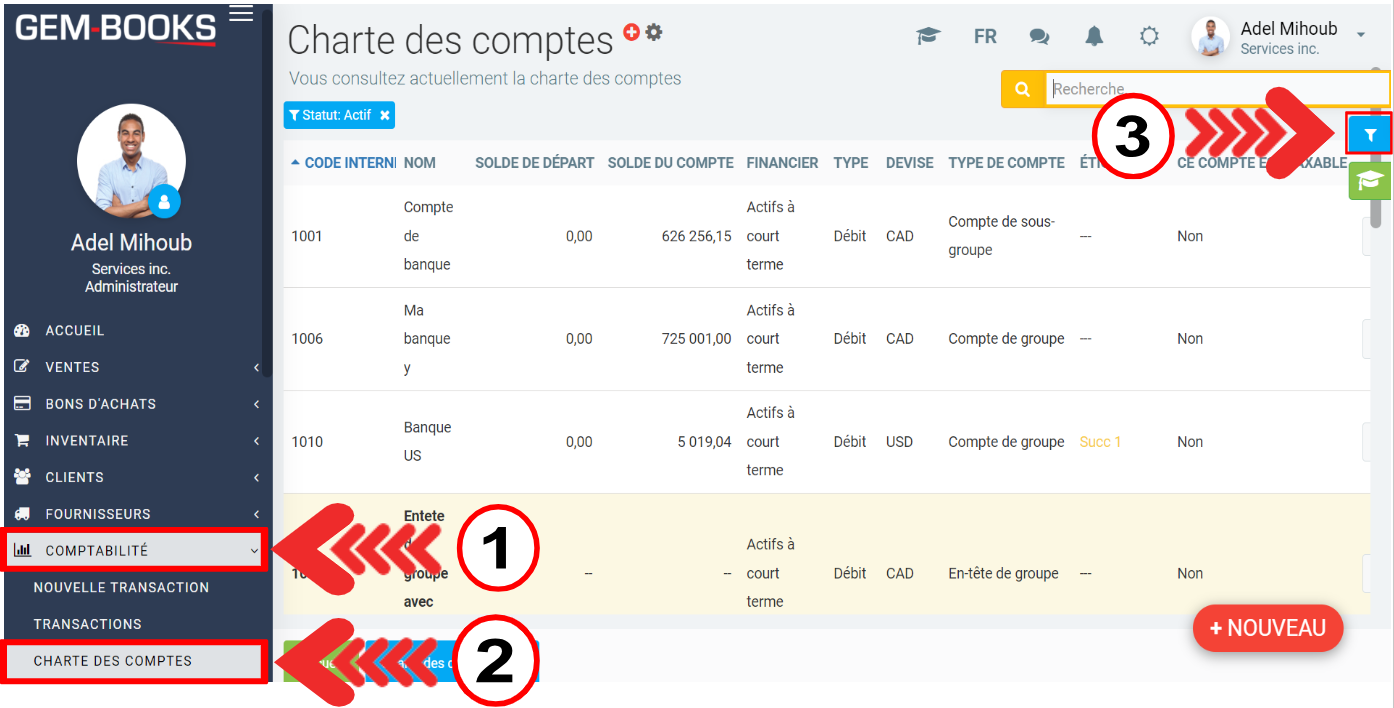The width and height of the screenshot is (1394, 708).
Task: Remove the 'Statut: Actif' filter tag
Action: (384, 115)
